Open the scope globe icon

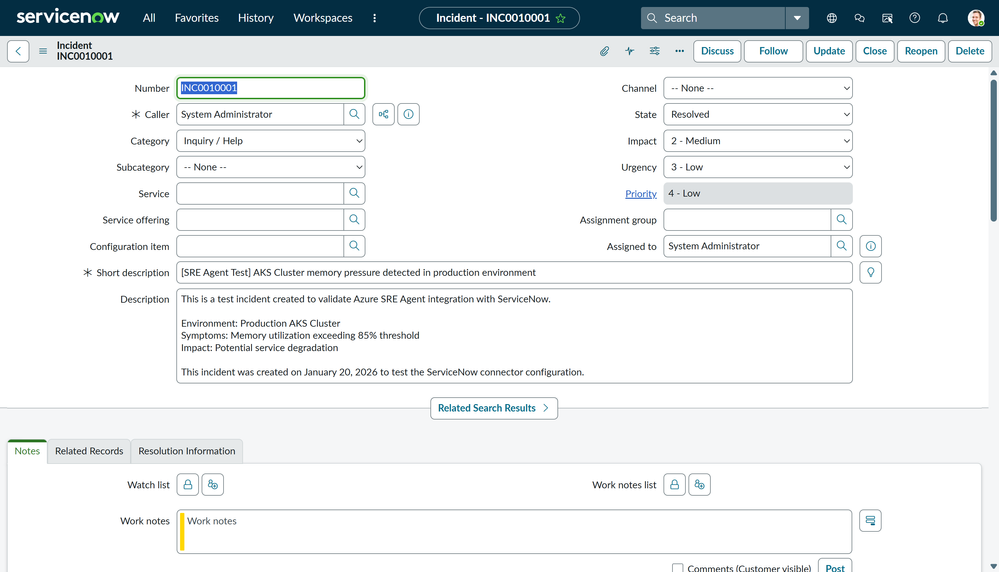click(x=831, y=18)
